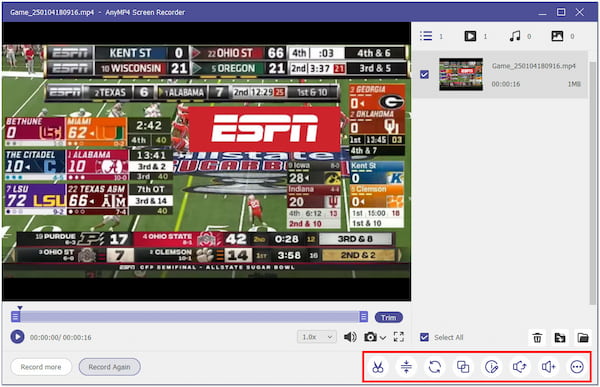Screen dimensions: 600x387
Task: Maximize the Screen Recorder window
Action: 561,12
